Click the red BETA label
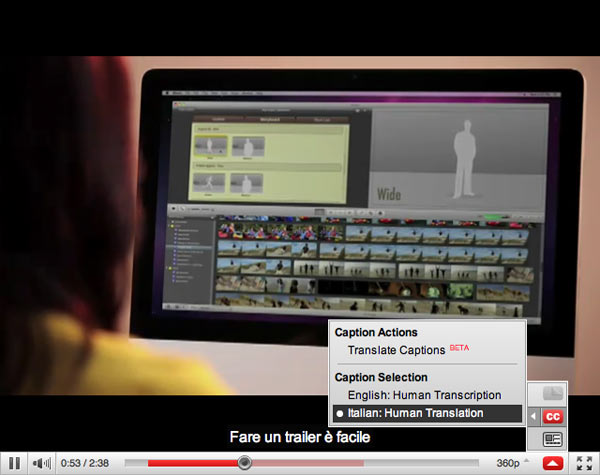The image size is (600, 475). [x=459, y=348]
